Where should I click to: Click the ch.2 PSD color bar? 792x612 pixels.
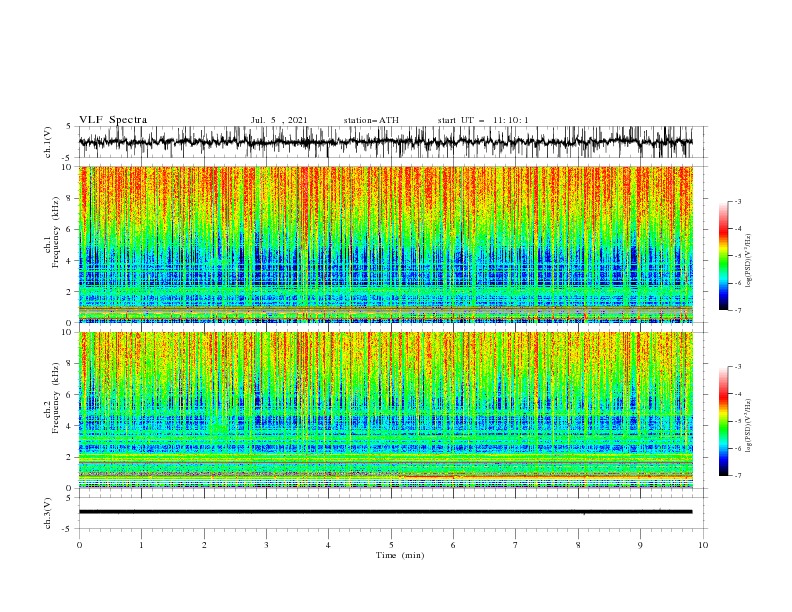tap(723, 421)
